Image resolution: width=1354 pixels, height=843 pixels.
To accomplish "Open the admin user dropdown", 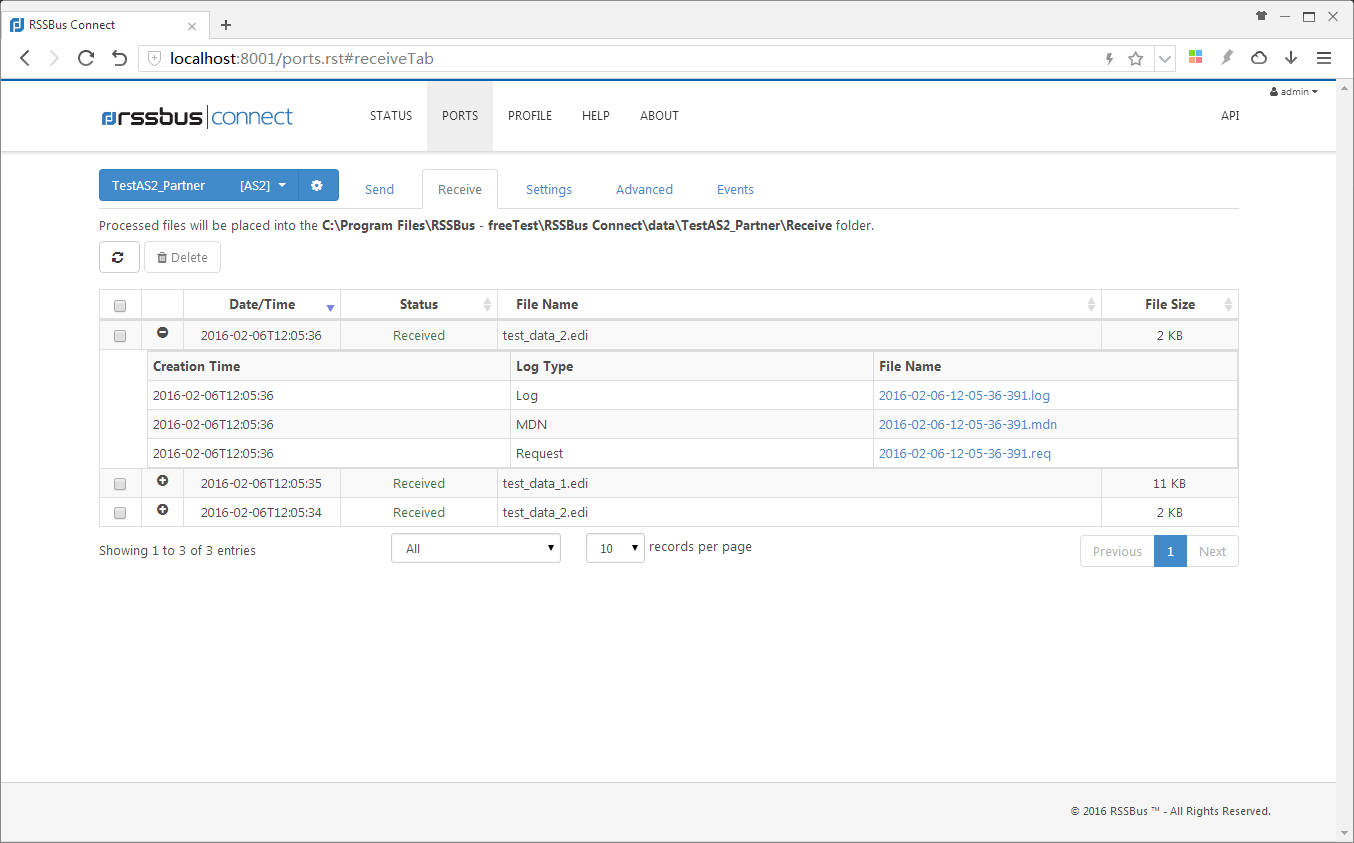I will (1294, 91).
